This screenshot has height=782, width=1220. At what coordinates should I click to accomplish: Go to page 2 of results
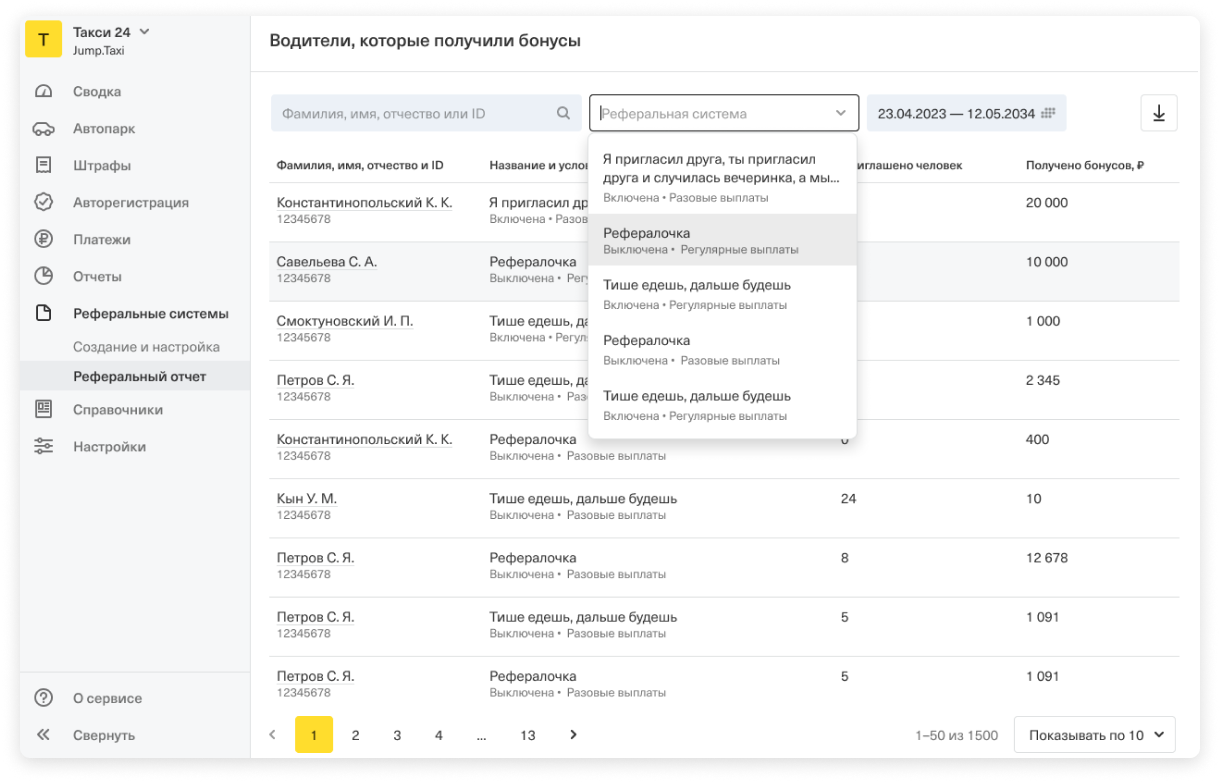pos(355,735)
